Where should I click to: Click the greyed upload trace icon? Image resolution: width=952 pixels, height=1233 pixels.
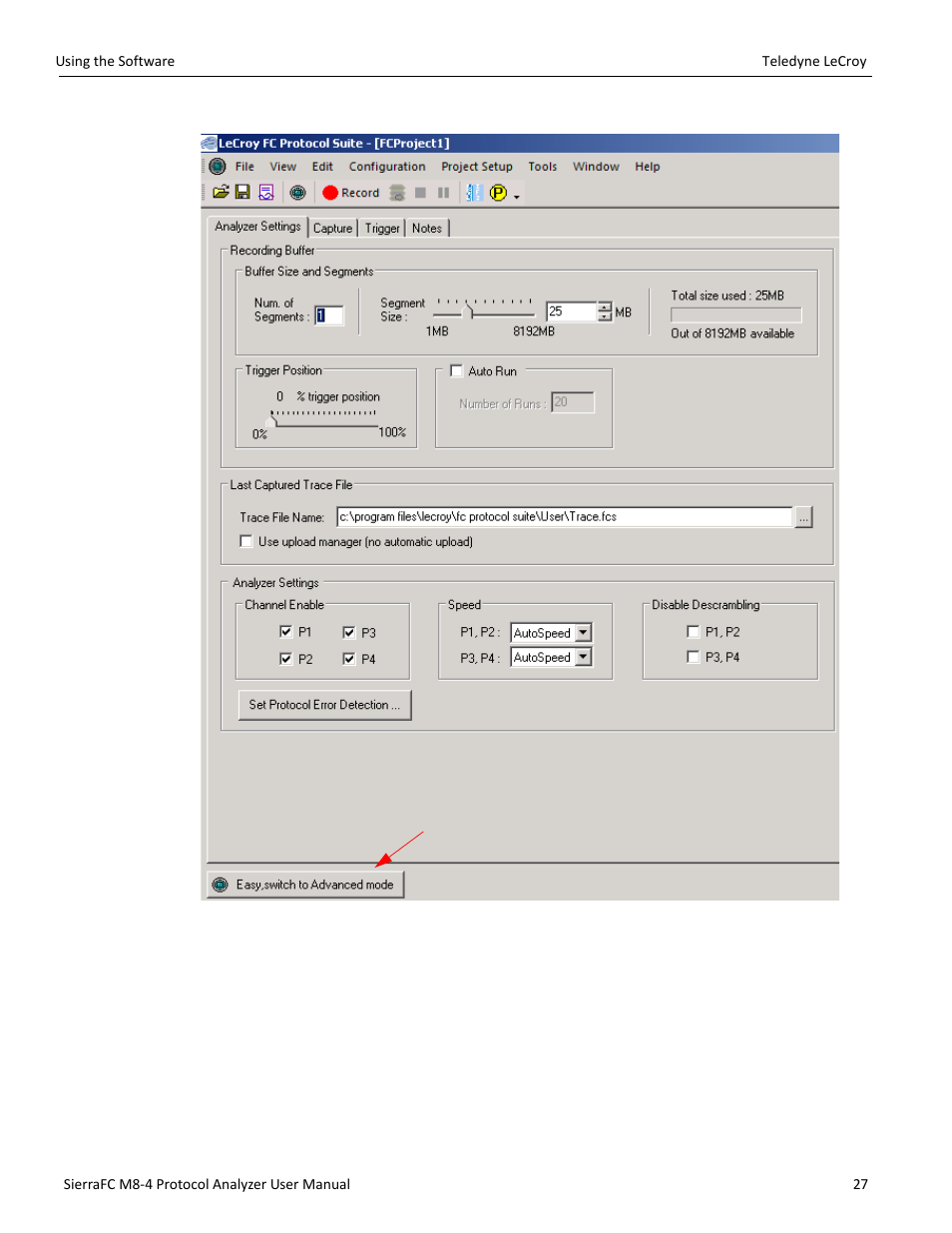pos(397,193)
